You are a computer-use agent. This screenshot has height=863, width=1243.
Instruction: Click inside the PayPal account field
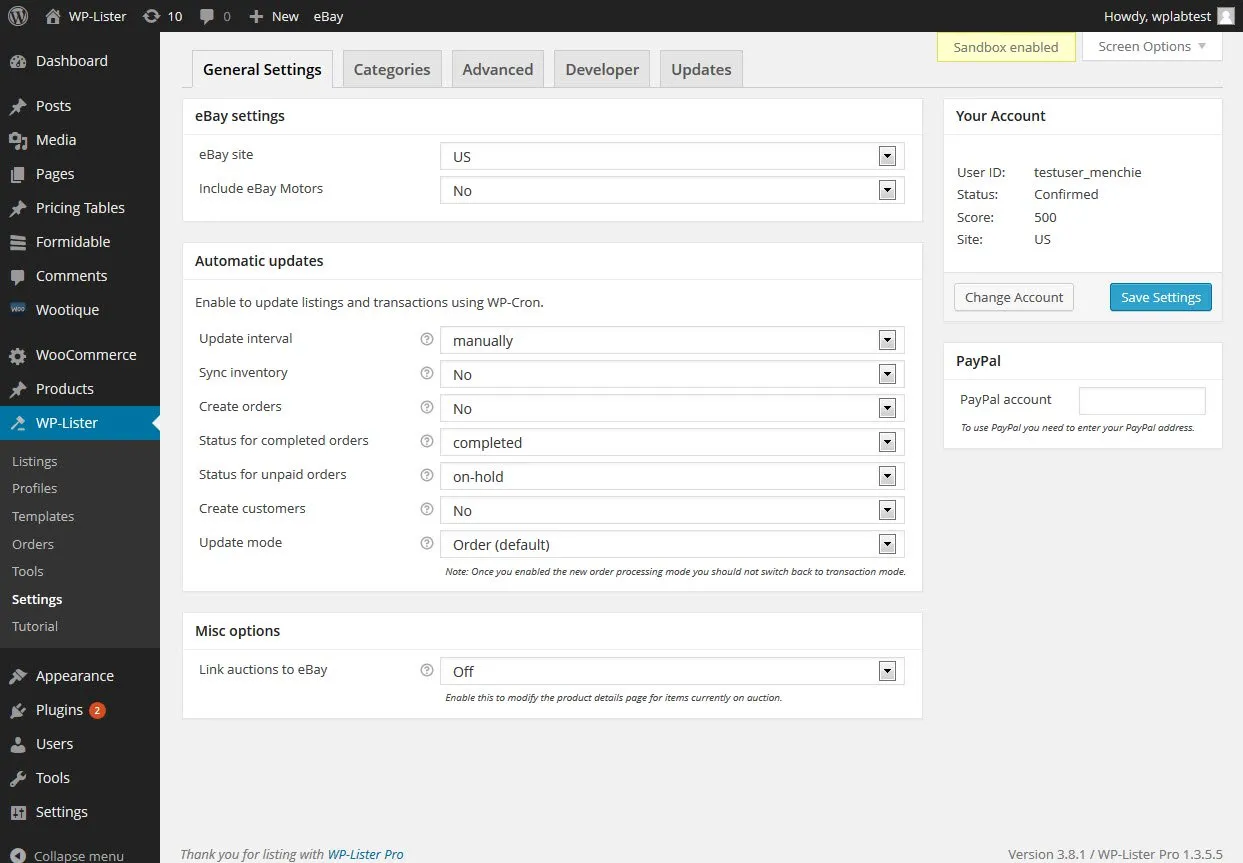[x=1142, y=400]
